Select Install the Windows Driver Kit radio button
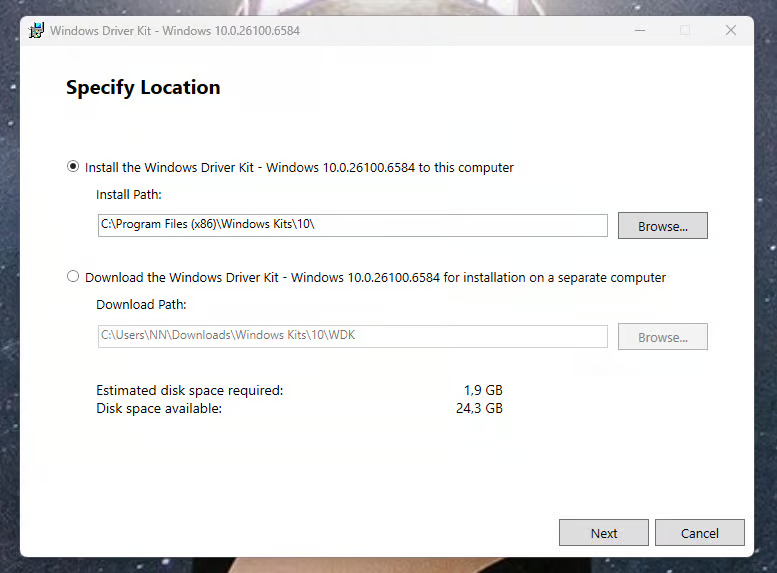 tap(73, 167)
